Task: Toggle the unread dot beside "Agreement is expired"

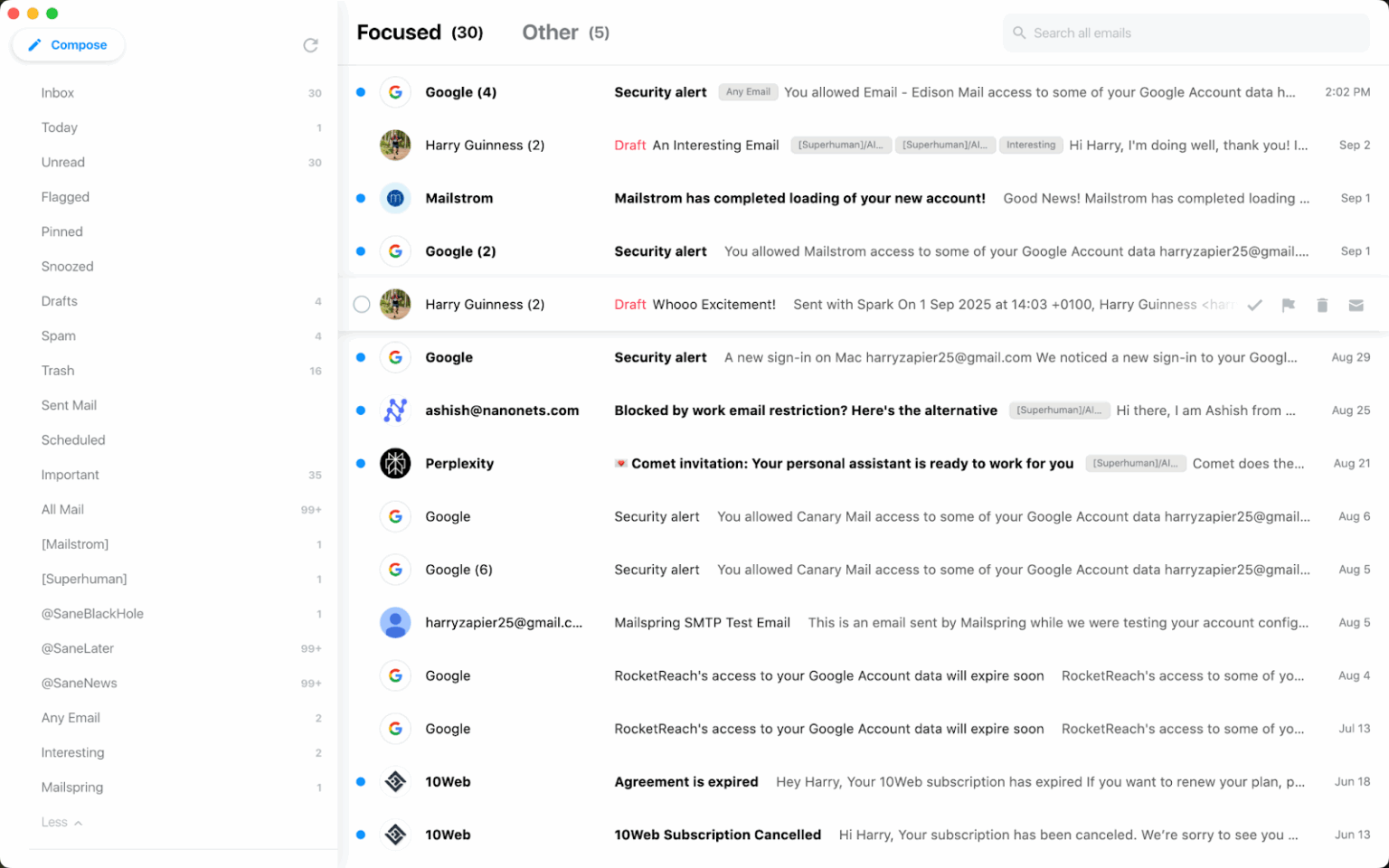Action: coord(361,781)
